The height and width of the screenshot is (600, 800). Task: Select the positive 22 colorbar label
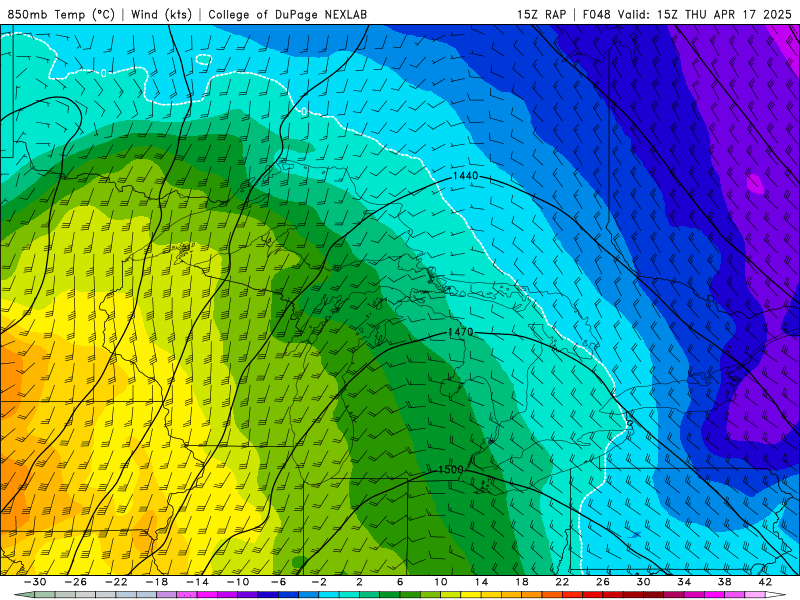[562, 582]
